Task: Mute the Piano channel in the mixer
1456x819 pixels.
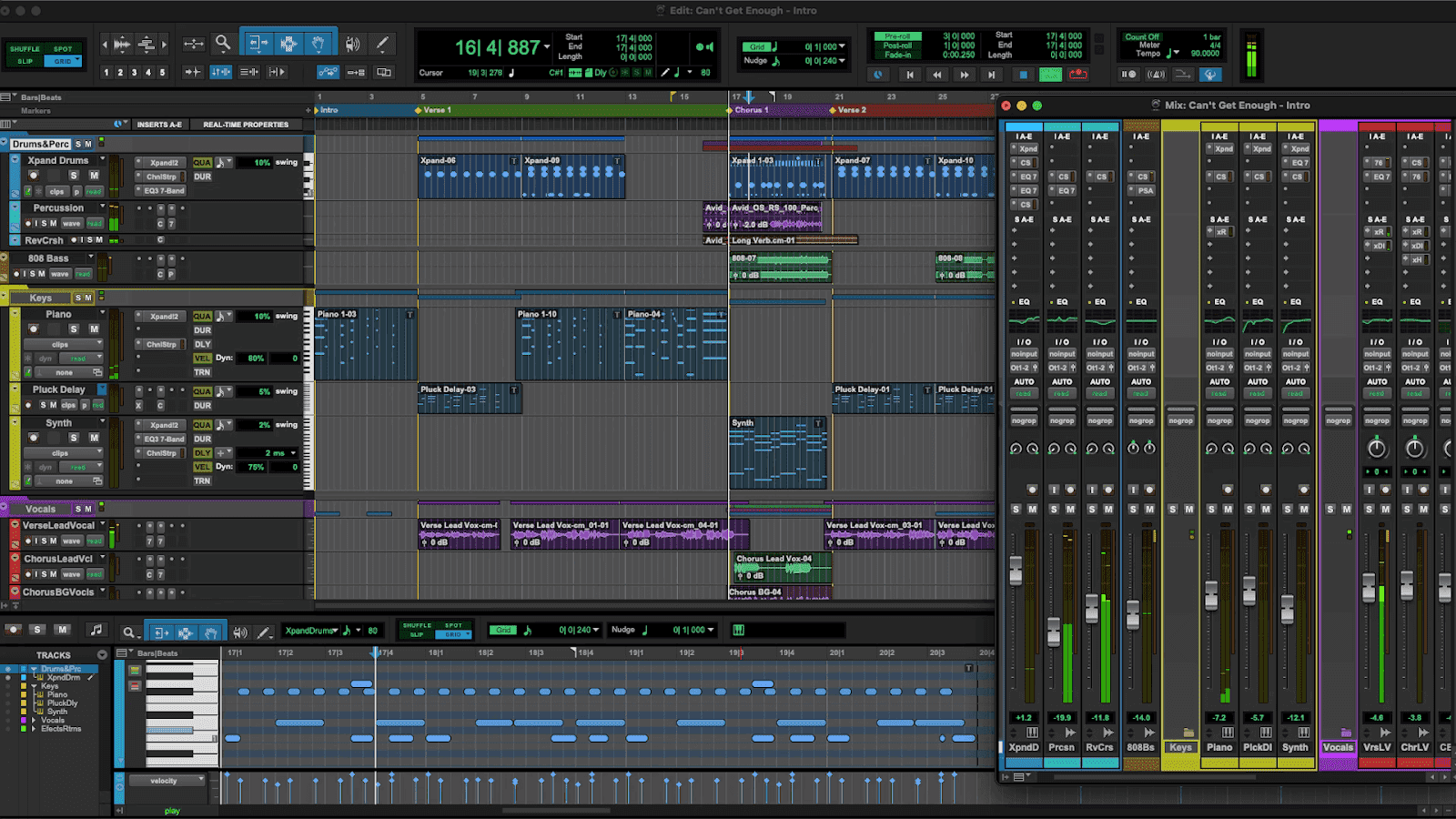Action: click(x=1228, y=510)
